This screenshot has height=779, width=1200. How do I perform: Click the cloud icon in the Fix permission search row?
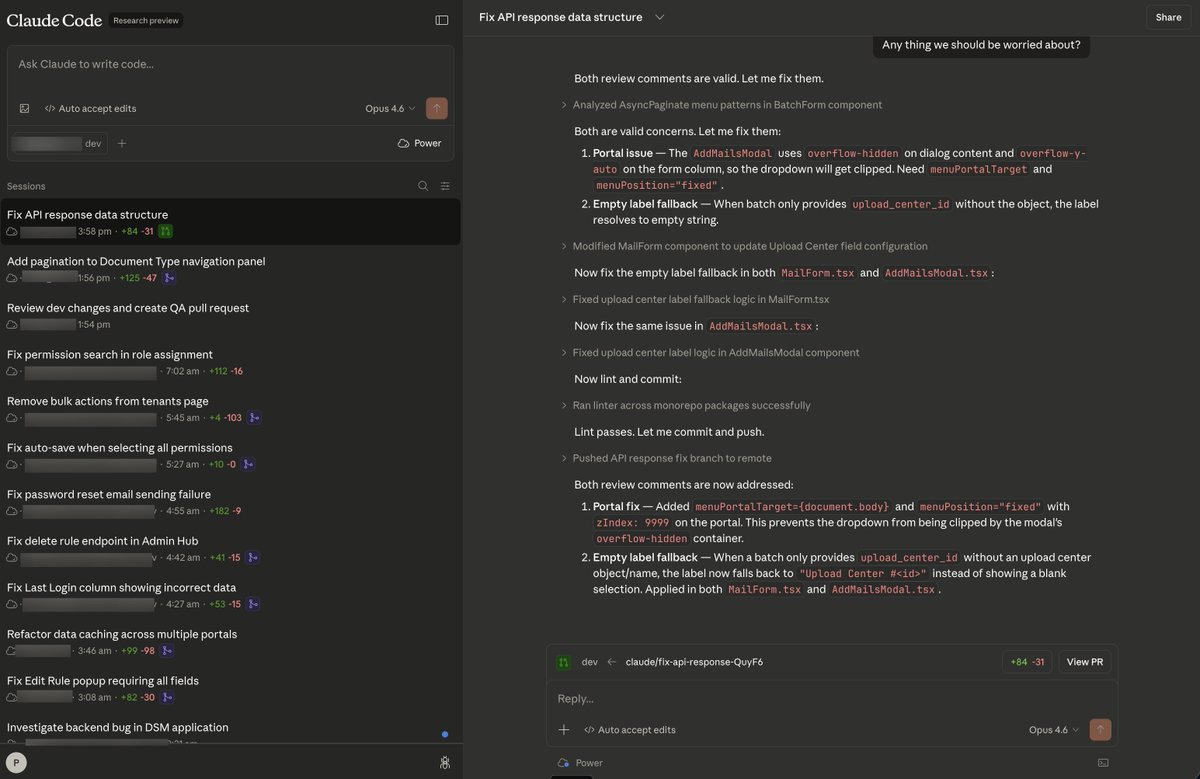12,371
